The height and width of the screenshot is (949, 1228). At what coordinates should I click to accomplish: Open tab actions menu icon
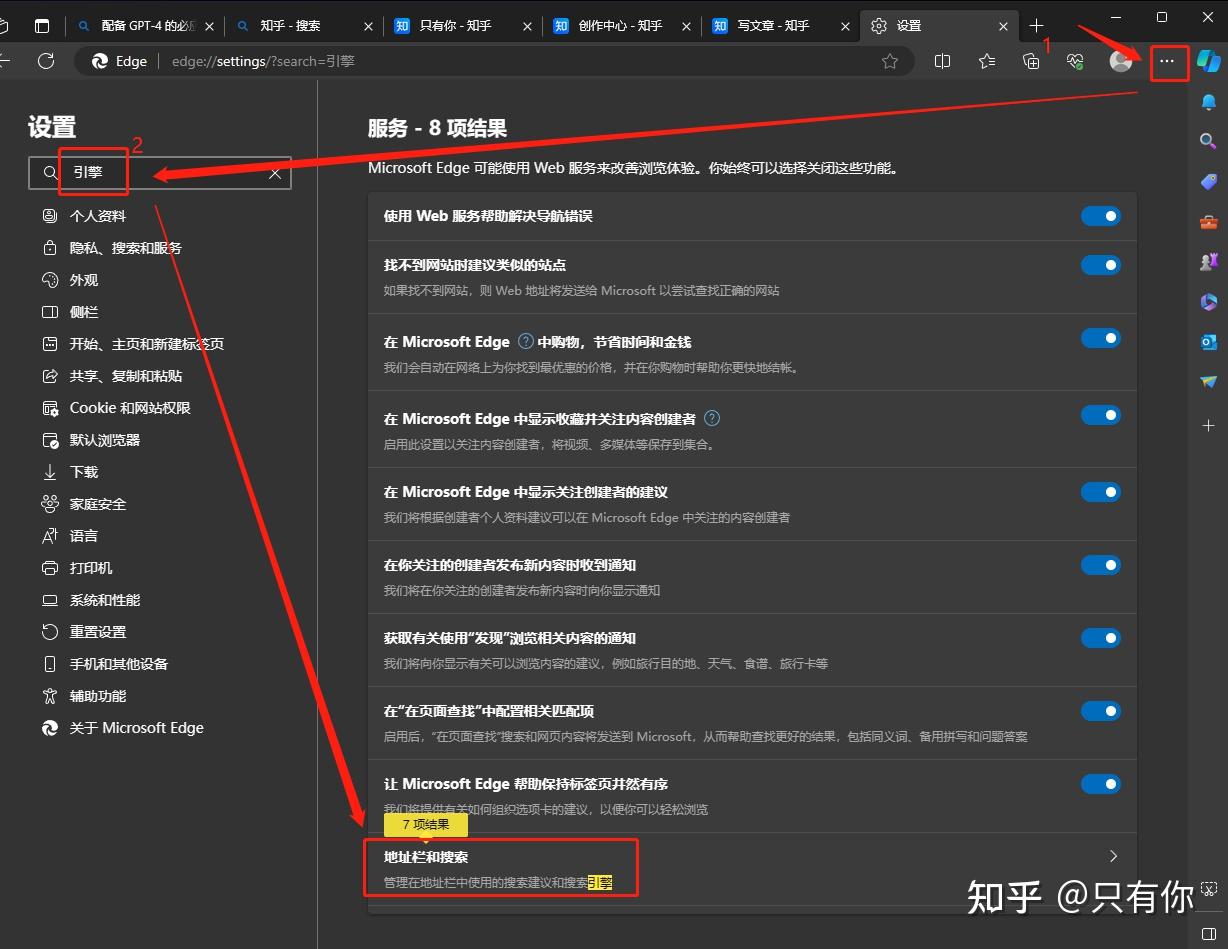pos(42,26)
